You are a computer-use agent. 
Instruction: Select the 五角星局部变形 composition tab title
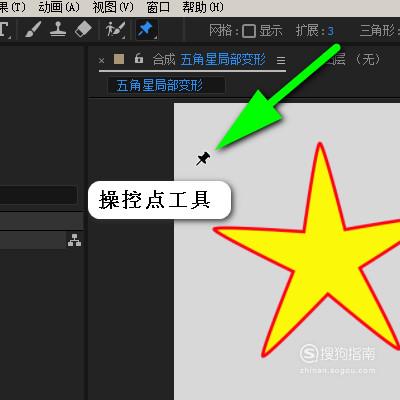tap(223, 60)
